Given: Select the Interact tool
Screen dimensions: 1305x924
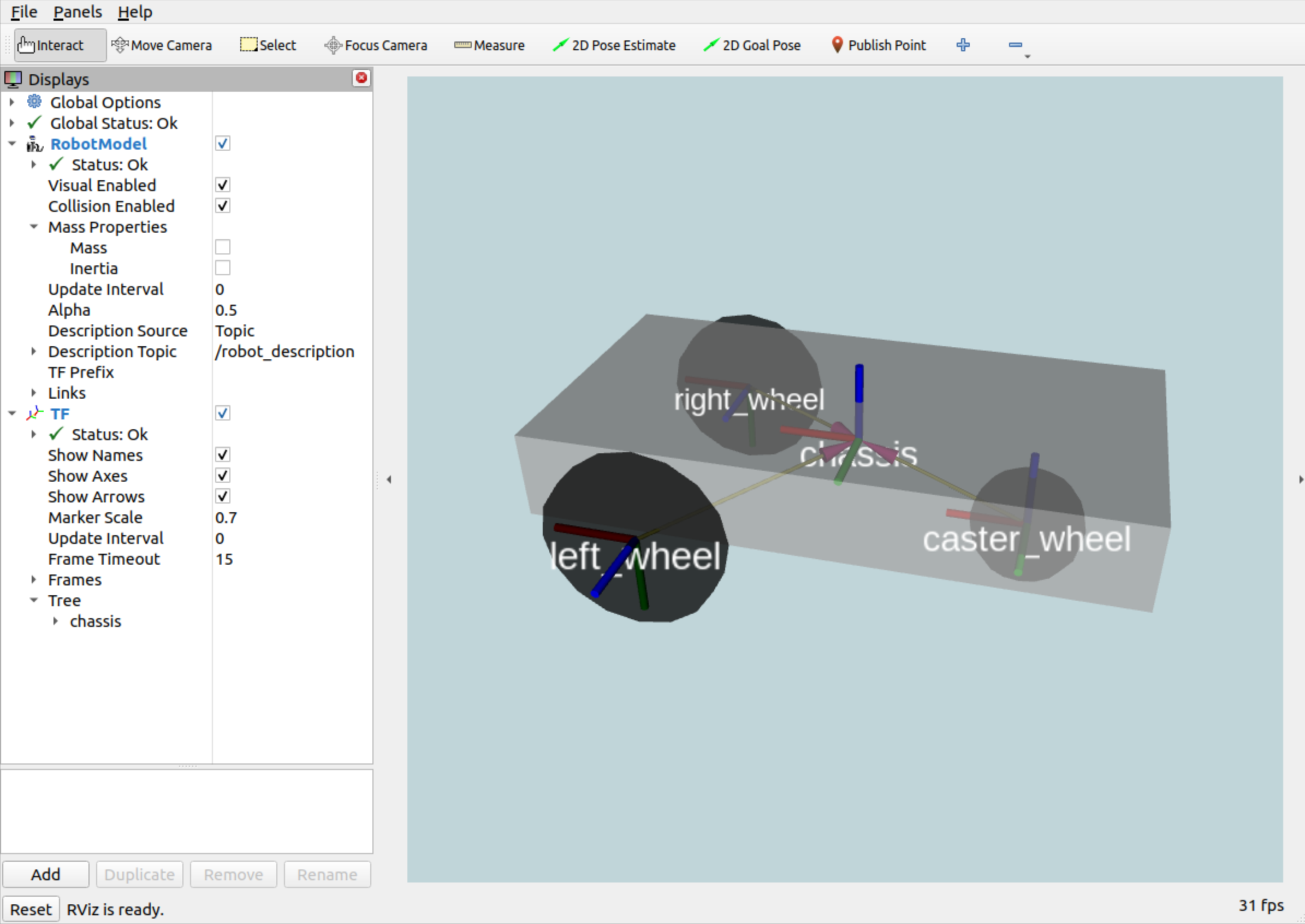Looking at the screenshot, I should pyautogui.click(x=59, y=45).
